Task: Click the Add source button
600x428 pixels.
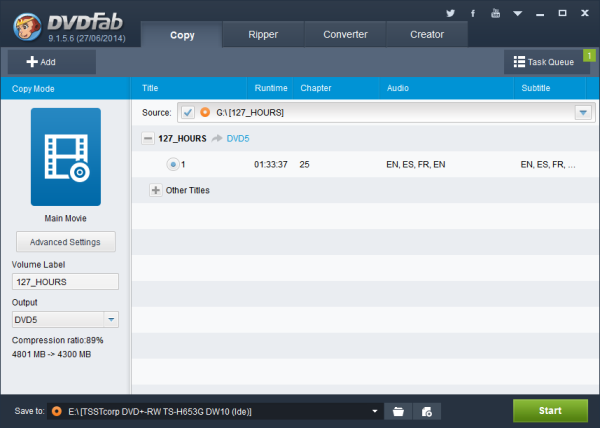Action: (x=52, y=62)
